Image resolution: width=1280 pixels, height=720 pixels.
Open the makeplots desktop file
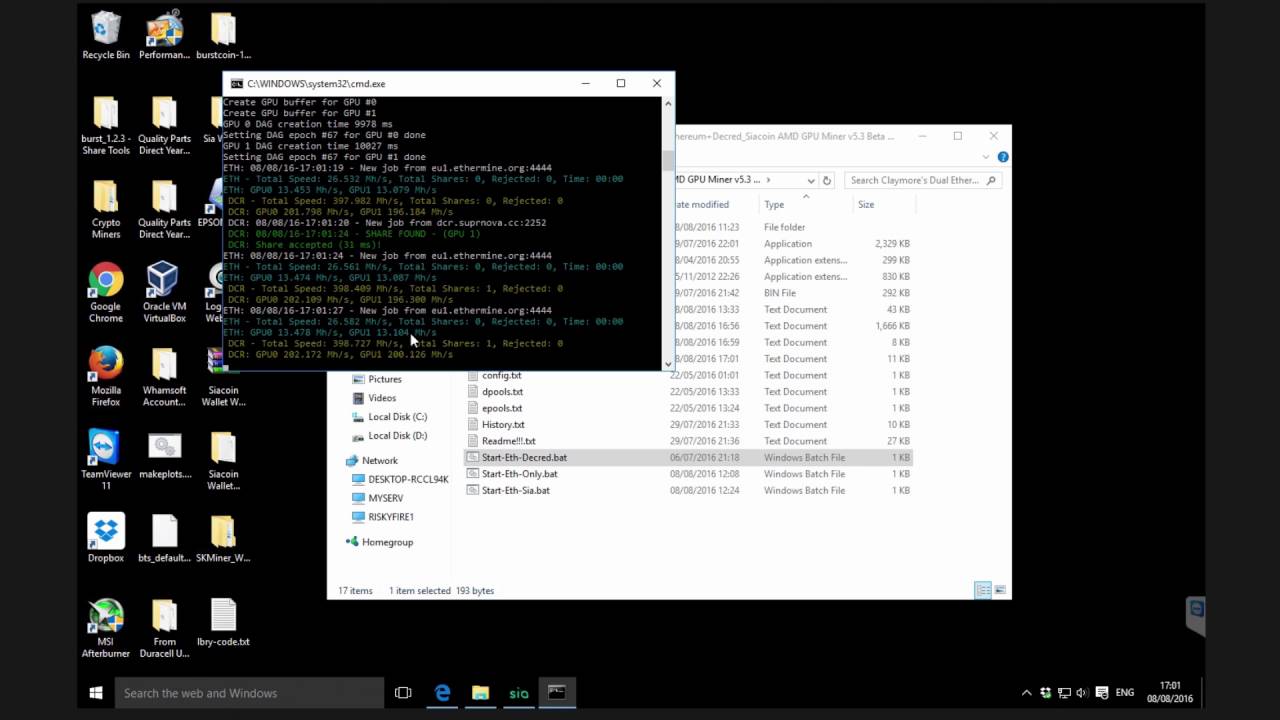(x=164, y=455)
